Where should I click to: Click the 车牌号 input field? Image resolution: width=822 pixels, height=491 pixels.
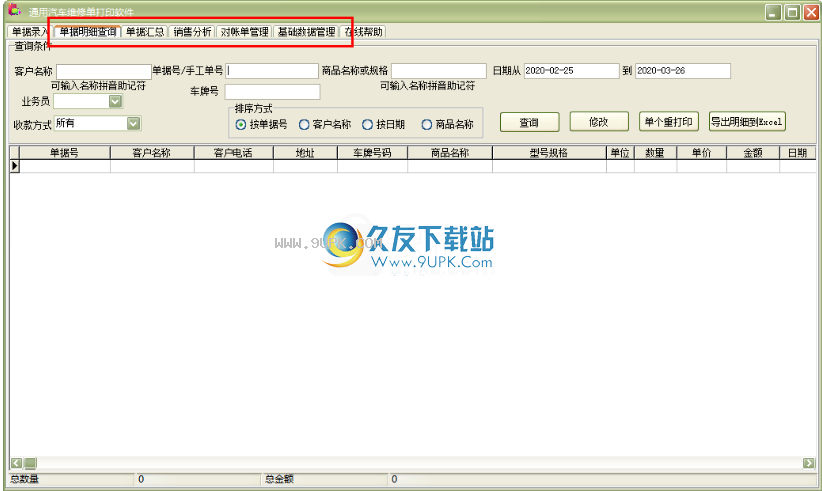click(272, 92)
